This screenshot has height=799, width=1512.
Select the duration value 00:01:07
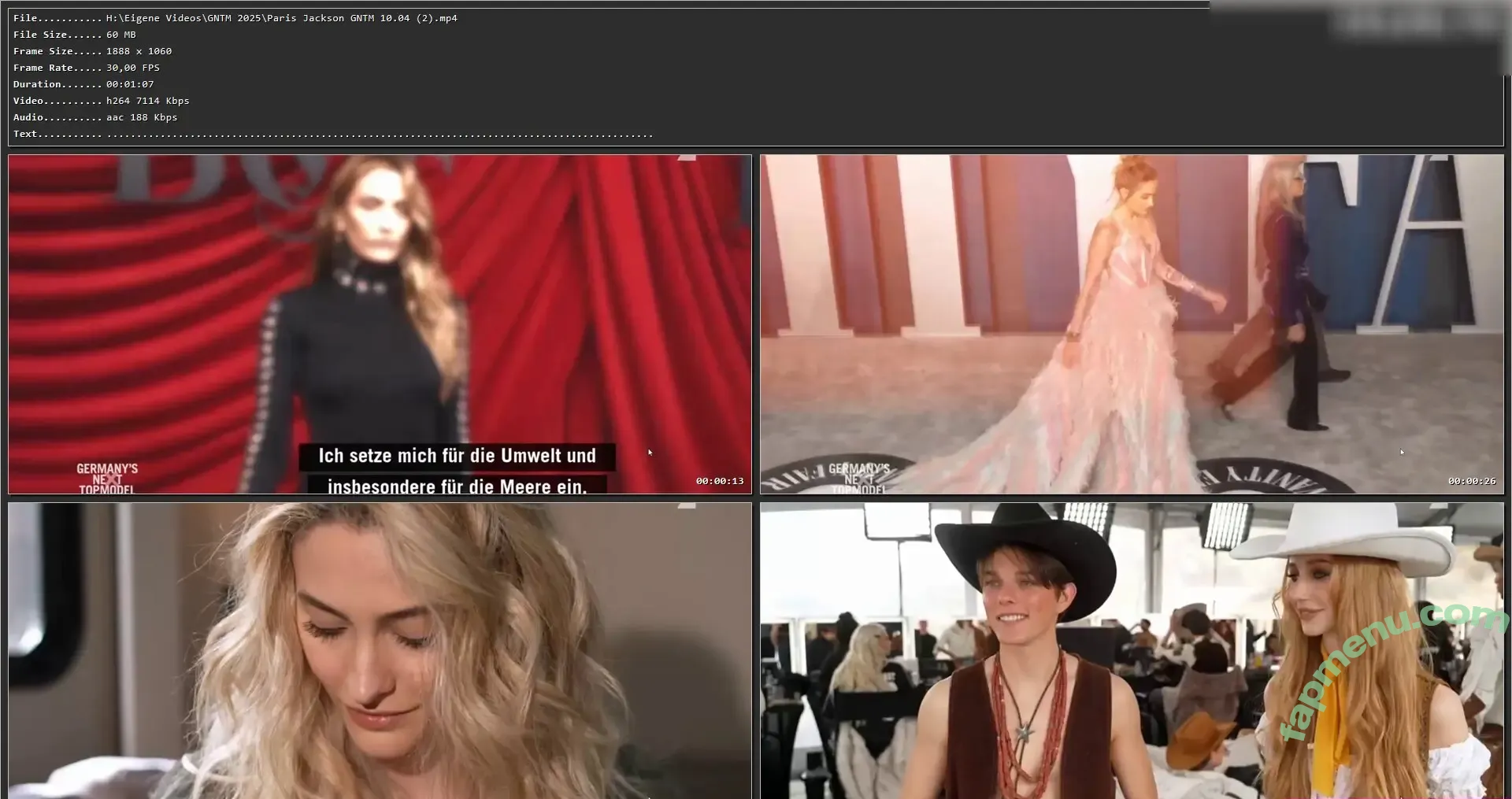click(x=130, y=84)
